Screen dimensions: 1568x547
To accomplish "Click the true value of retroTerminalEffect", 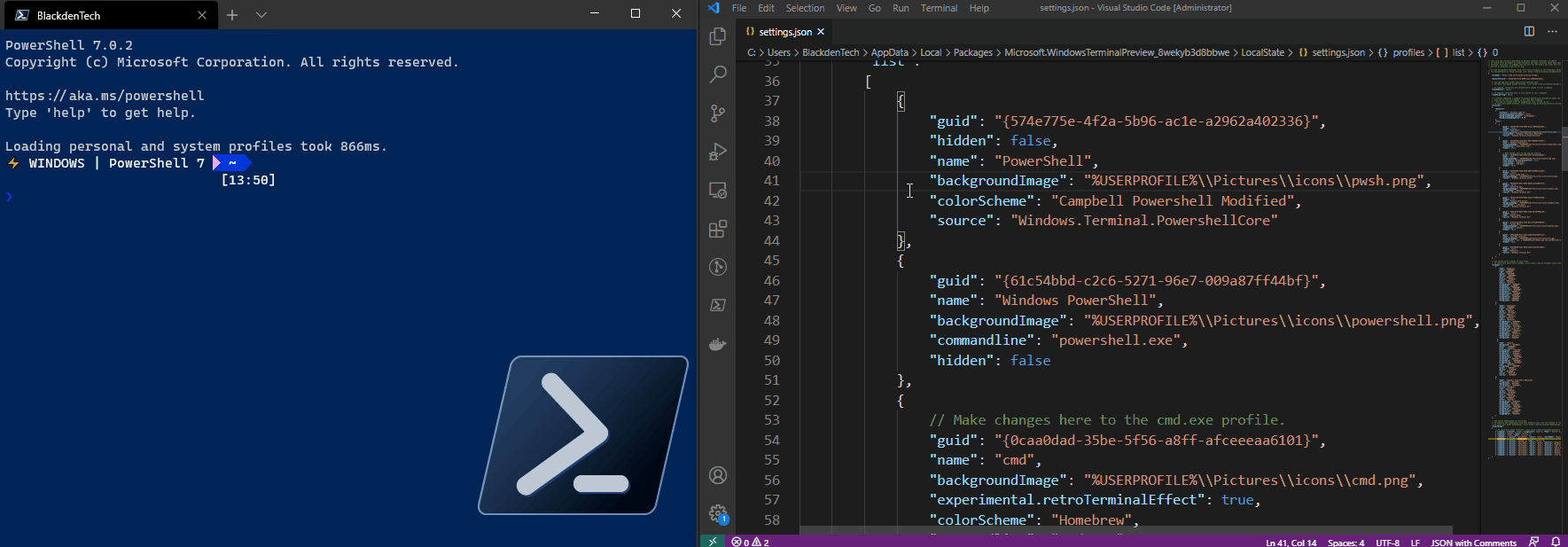I will (x=1237, y=500).
